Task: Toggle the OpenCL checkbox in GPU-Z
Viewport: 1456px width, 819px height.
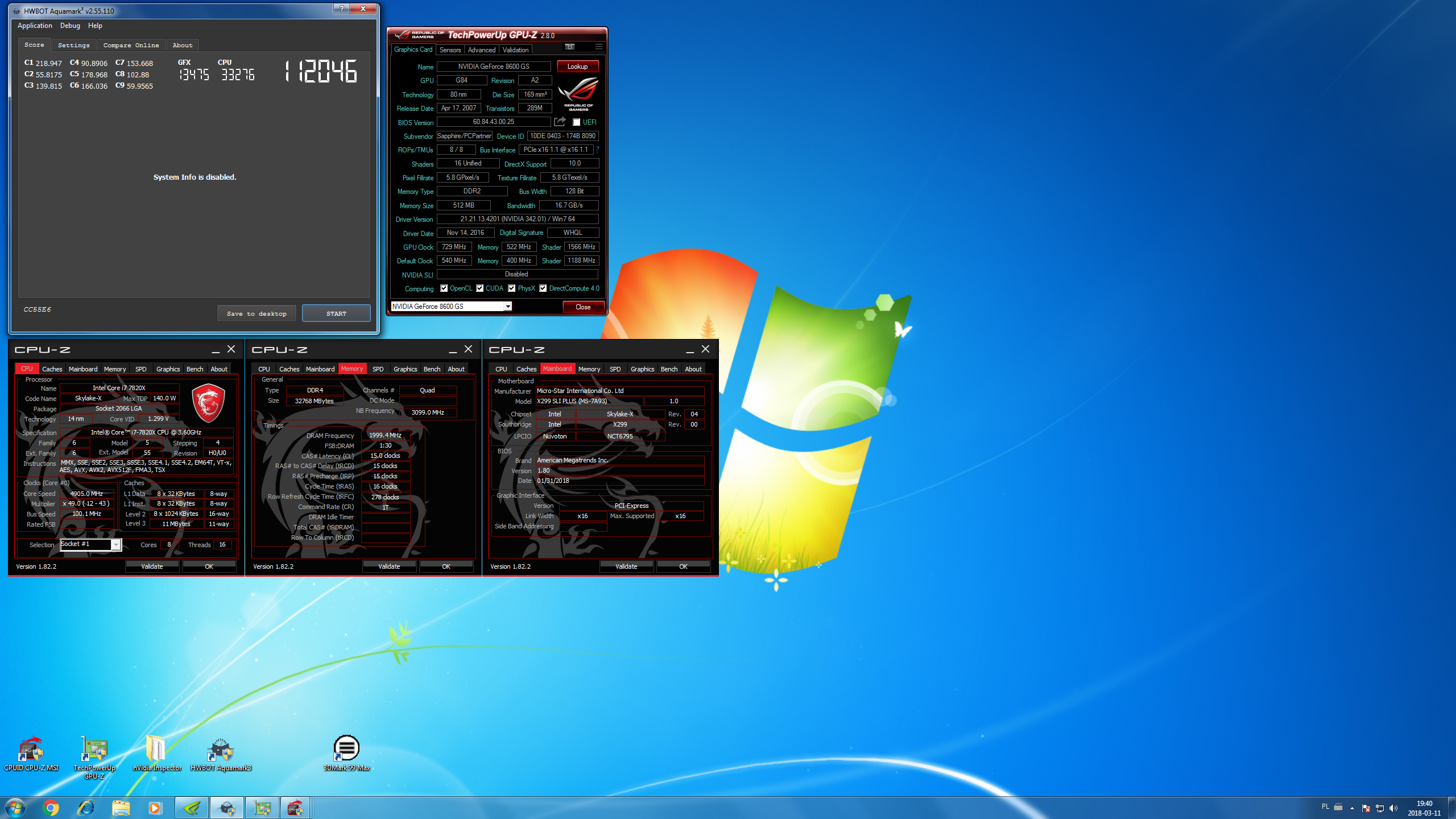Action: (444, 288)
